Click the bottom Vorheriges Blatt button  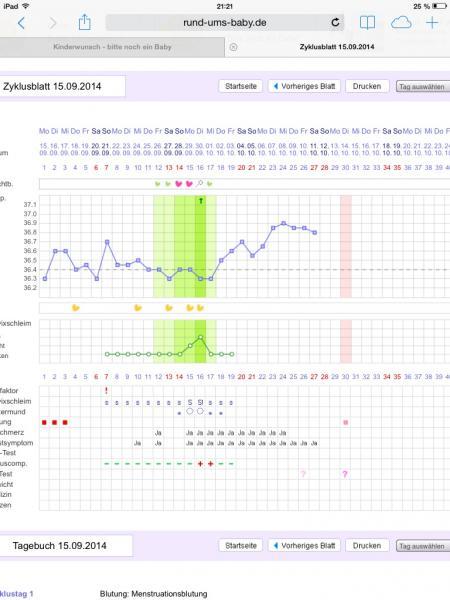pos(304,545)
